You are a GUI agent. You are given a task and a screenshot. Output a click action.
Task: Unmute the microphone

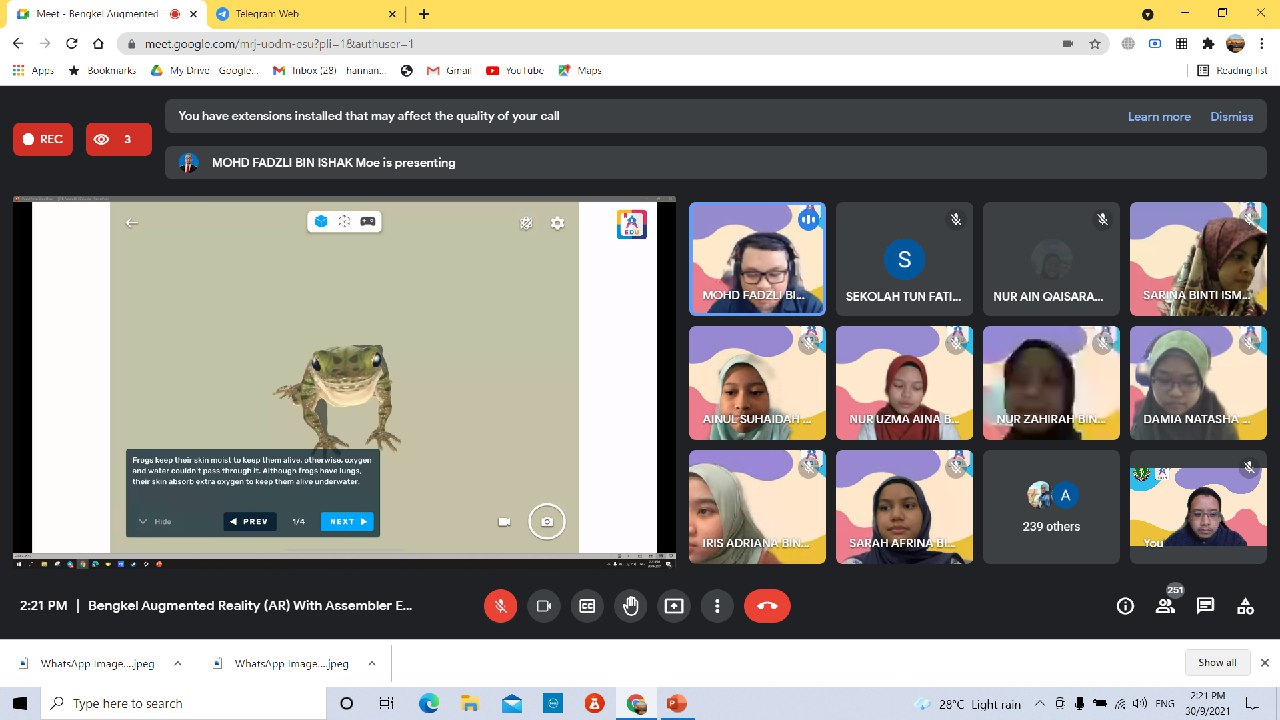[x=500, y=606]
